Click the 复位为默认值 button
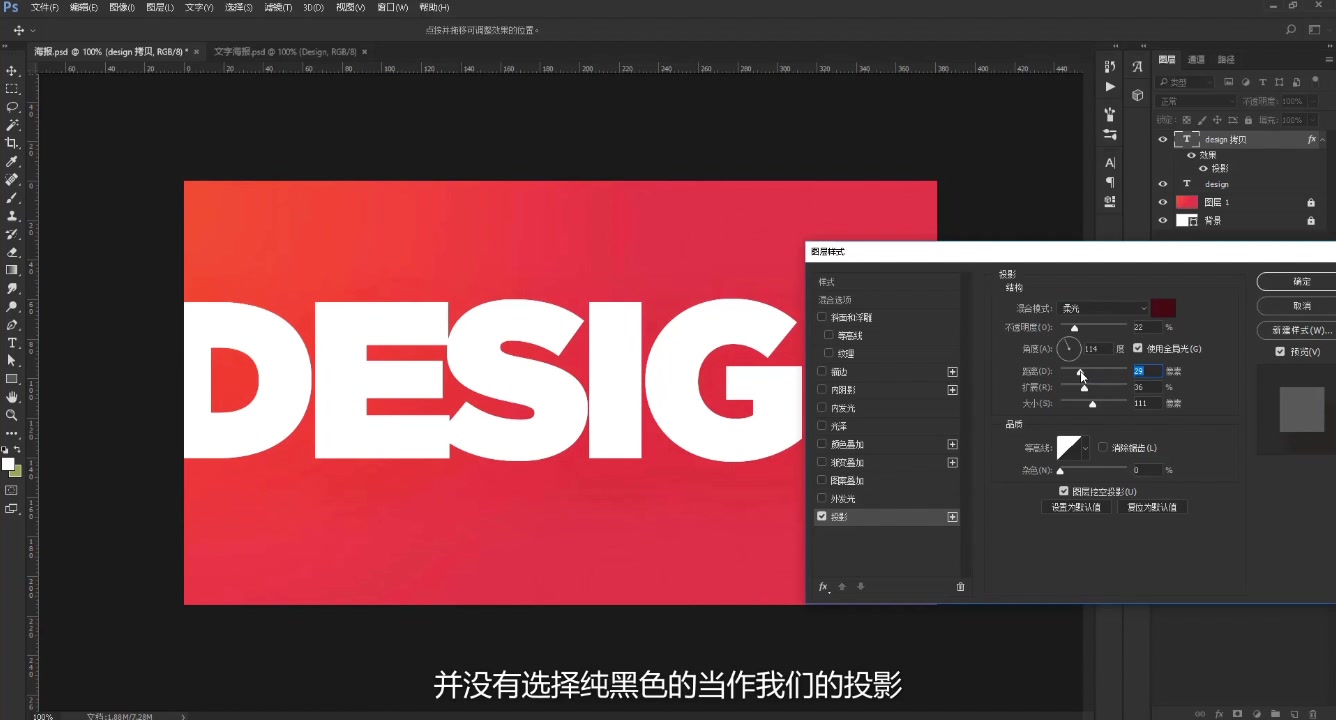The image size is (1336, 720). 1152,507
